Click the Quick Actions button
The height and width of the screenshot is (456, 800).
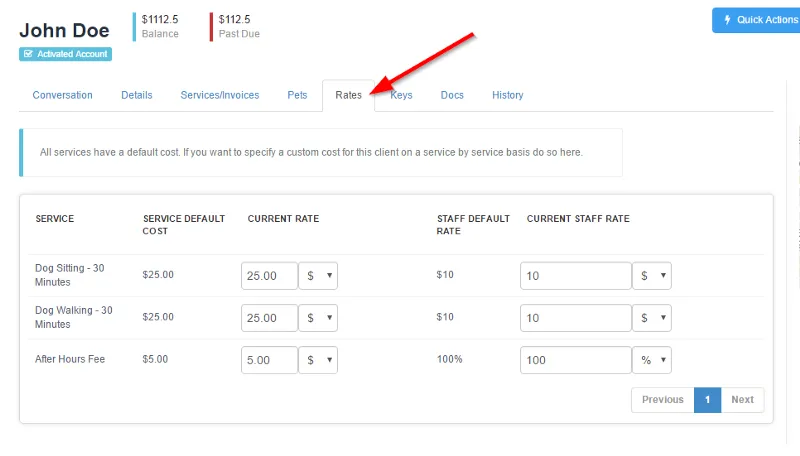(x=756, y=20)
